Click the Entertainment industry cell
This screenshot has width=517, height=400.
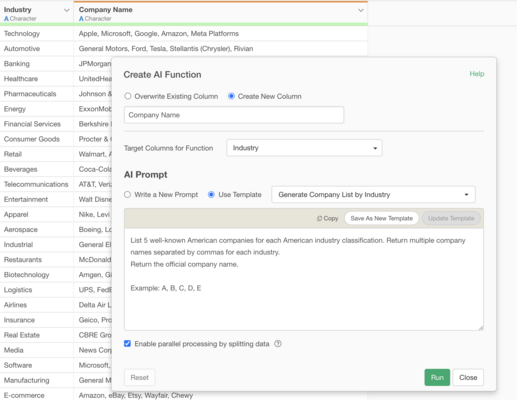(37, 199)
